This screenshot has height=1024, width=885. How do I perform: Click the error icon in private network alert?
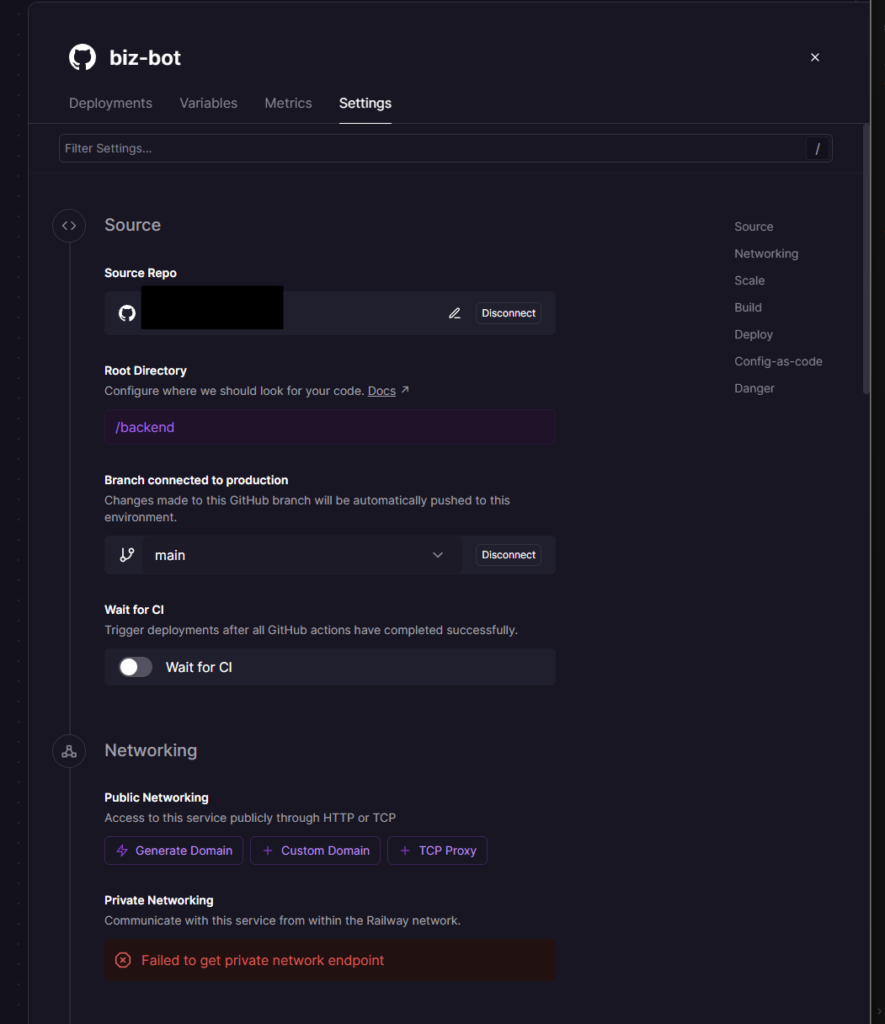pos(123,960)
